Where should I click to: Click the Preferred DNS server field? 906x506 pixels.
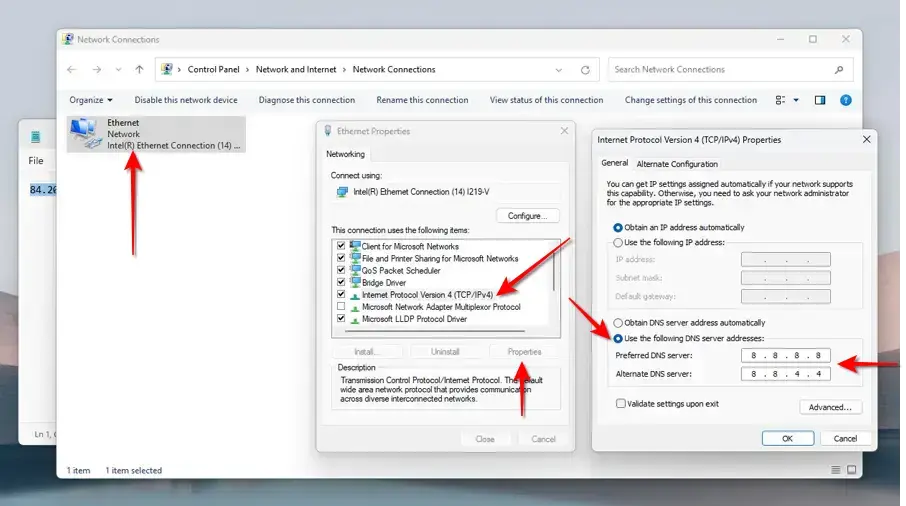coord(786,355)
